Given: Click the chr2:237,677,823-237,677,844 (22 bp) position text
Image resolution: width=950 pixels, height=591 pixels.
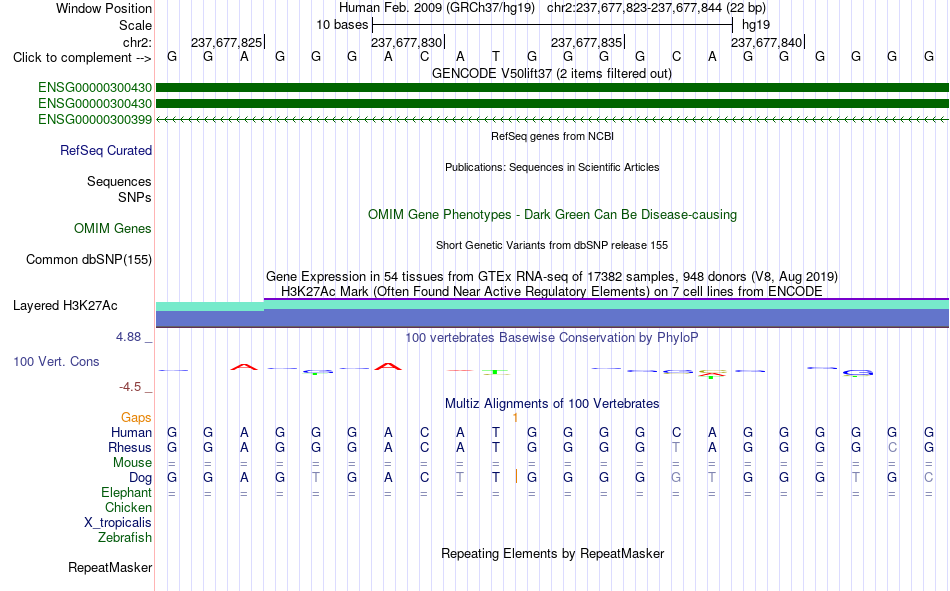Looking at the screenshot, I should point(656,8).
